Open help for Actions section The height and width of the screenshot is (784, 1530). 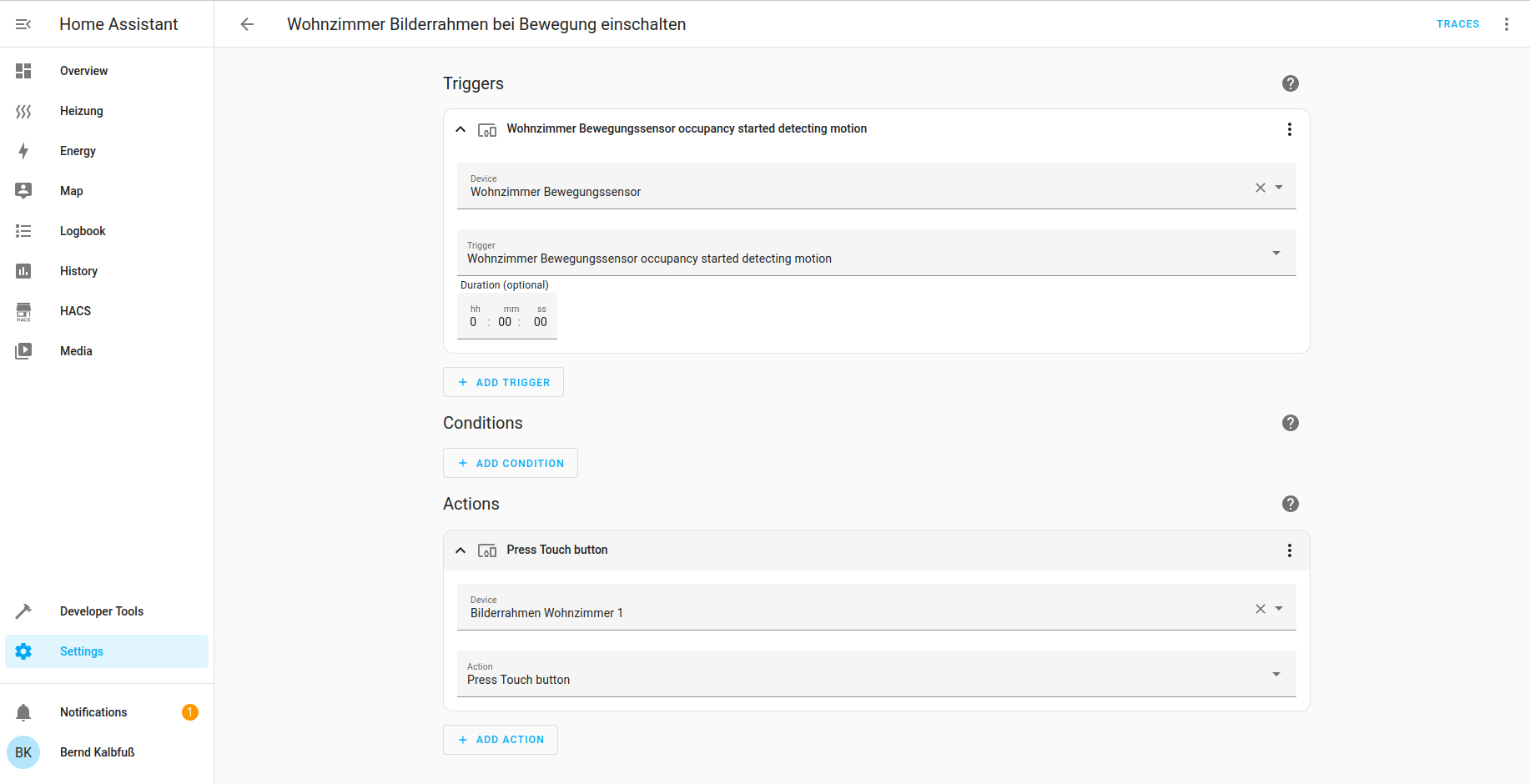[x=1291, y=504]
